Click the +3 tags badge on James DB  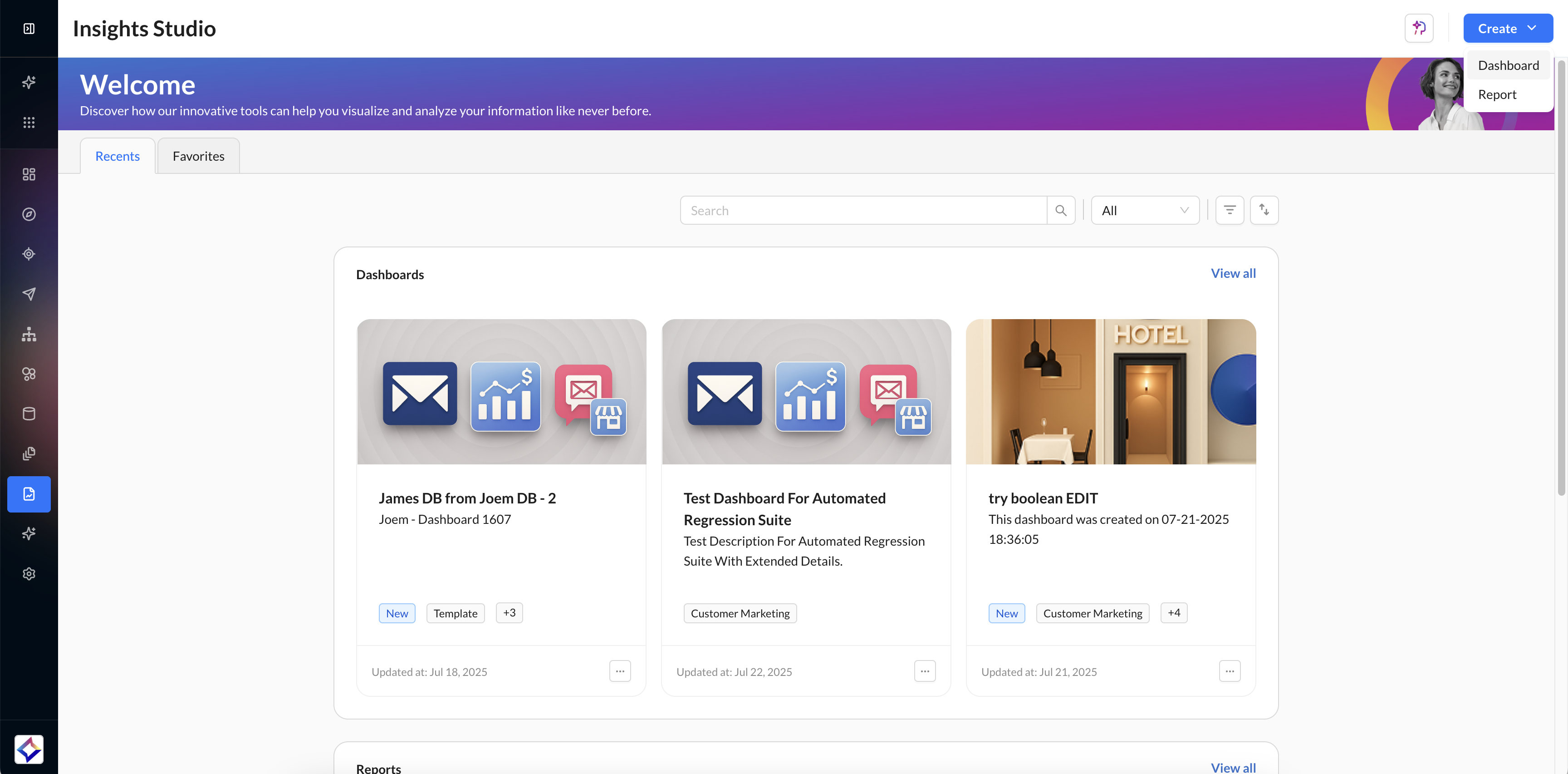click(509, 613)
